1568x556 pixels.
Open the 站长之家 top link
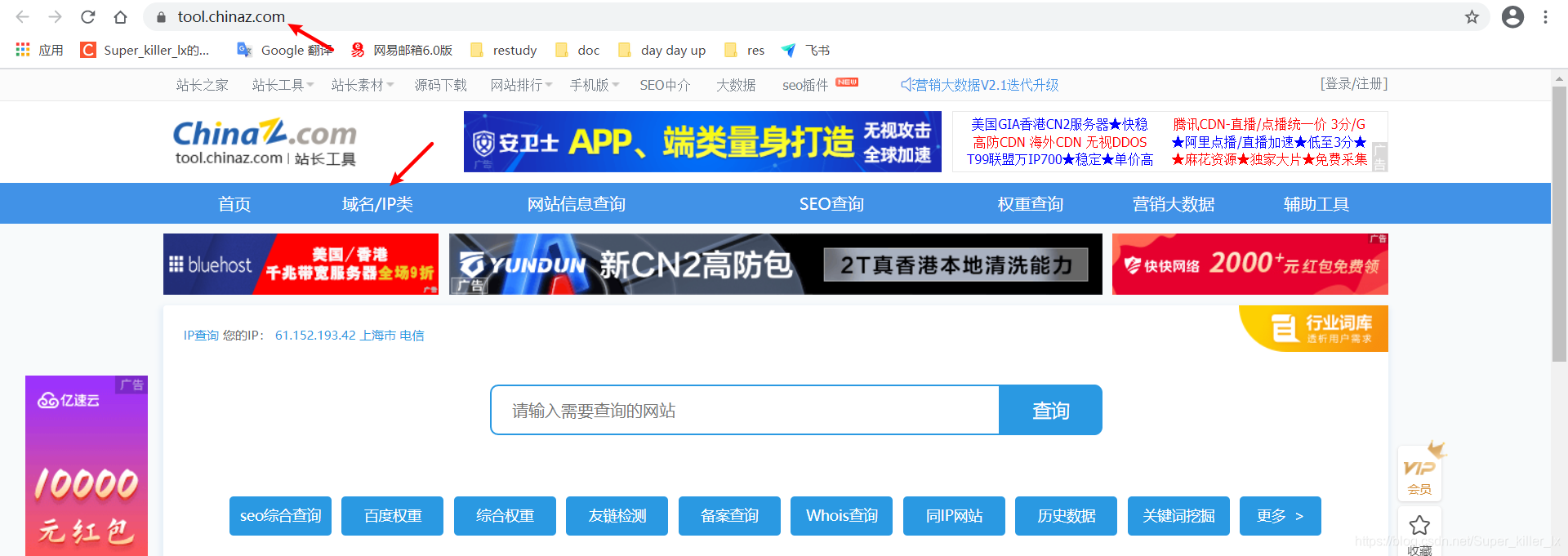tap(202, 85)
